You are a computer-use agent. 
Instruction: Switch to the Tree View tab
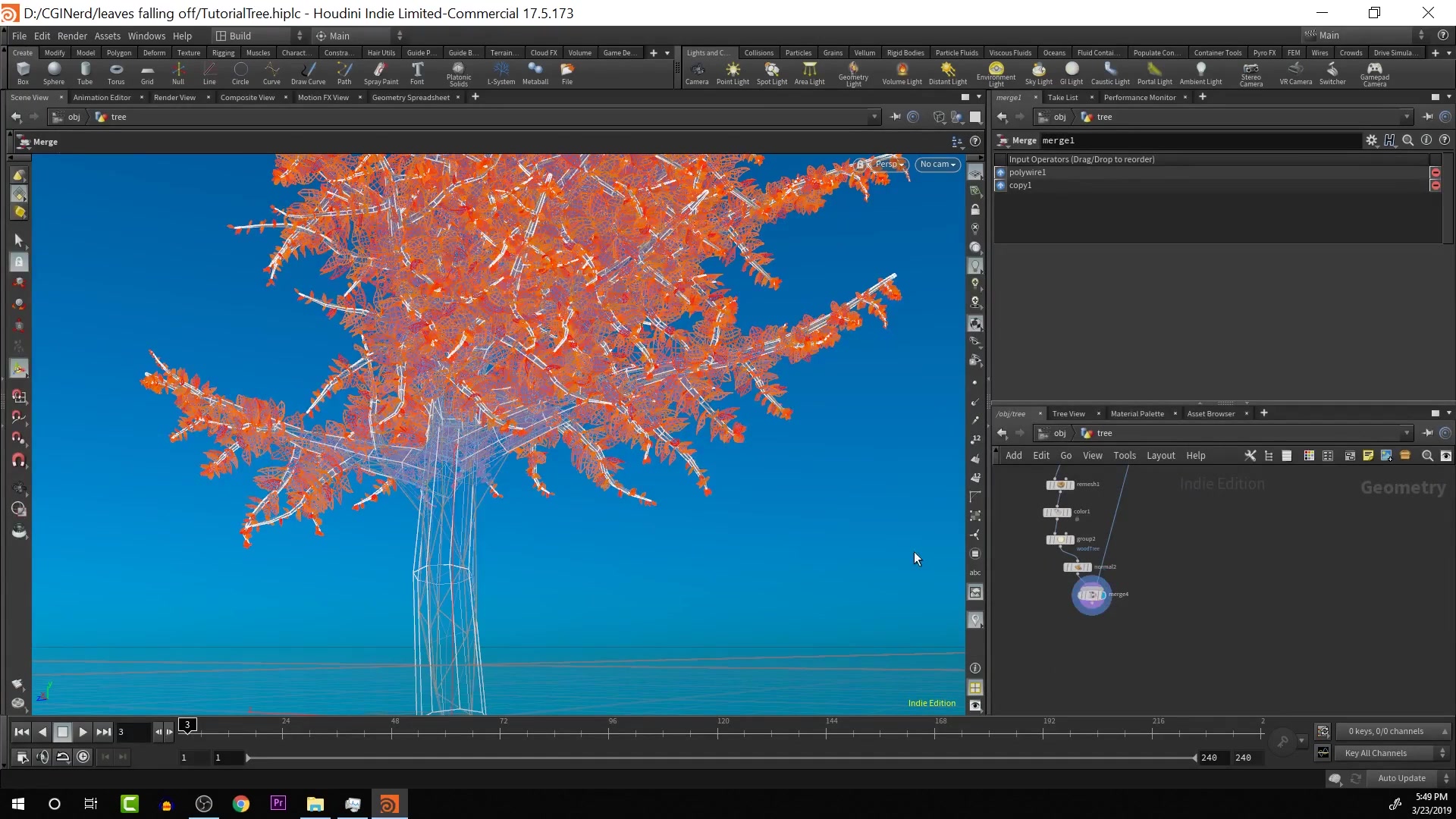1069,413
